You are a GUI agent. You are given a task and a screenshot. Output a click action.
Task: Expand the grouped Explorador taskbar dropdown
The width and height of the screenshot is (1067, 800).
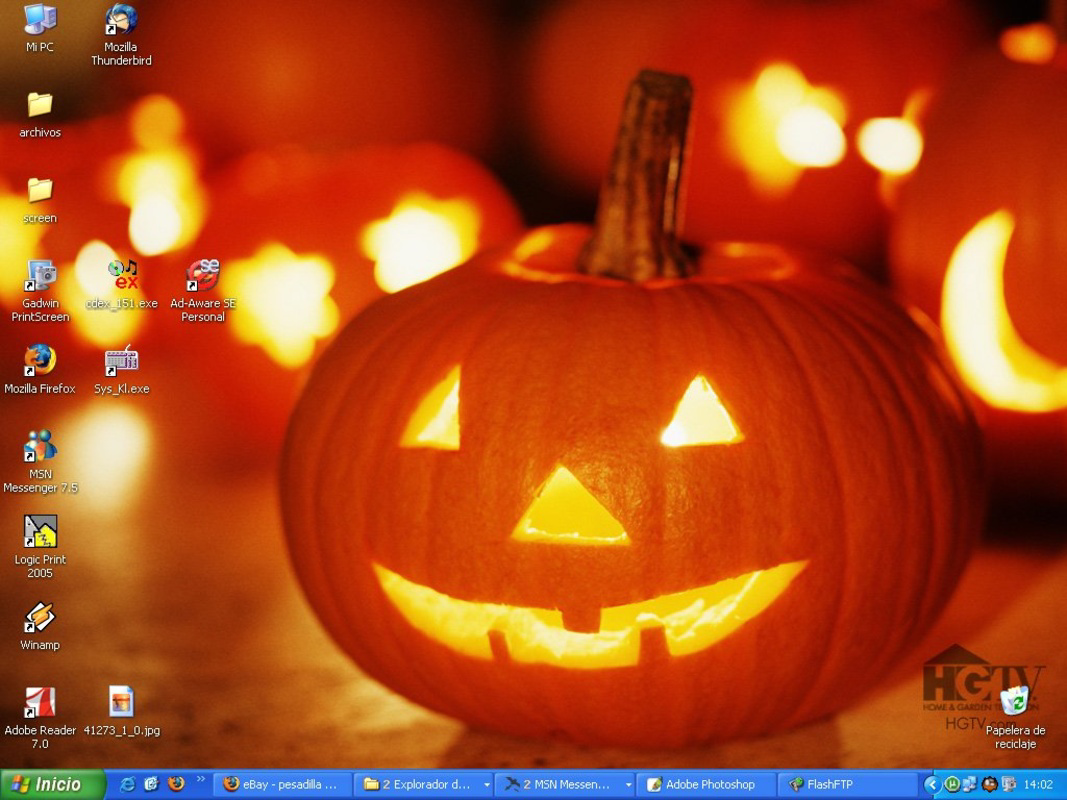click(487, 785)
